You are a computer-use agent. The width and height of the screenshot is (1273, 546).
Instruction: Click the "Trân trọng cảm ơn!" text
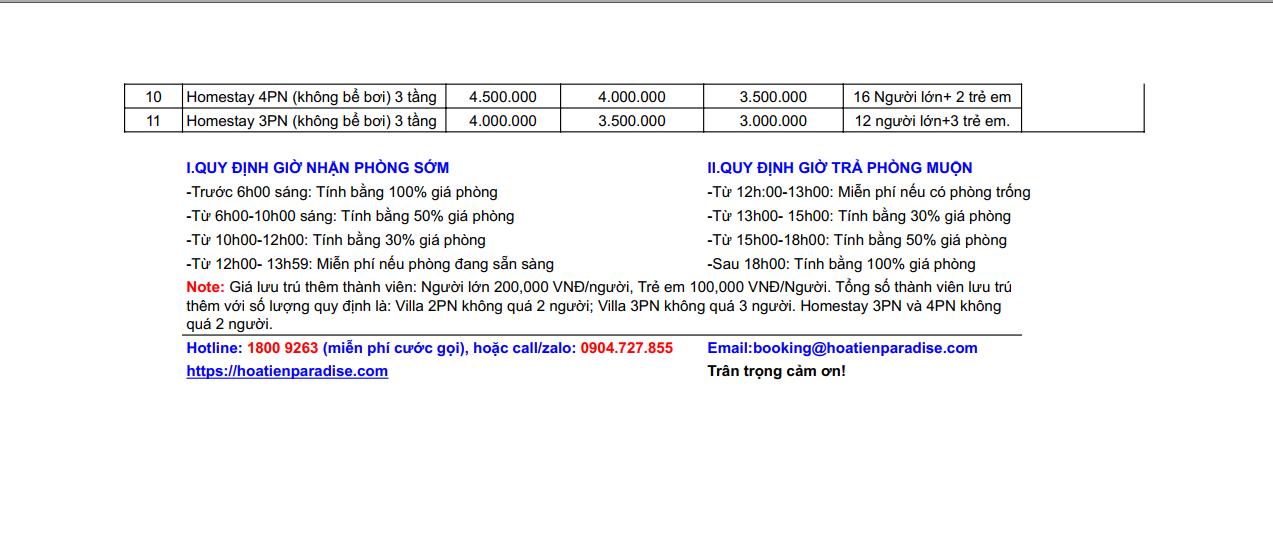click(776, 371)
